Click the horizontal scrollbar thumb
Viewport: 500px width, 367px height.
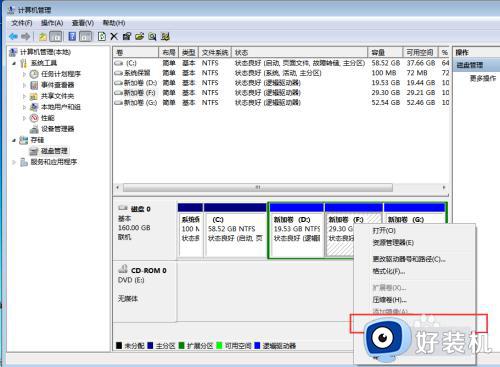pos(258,188)
